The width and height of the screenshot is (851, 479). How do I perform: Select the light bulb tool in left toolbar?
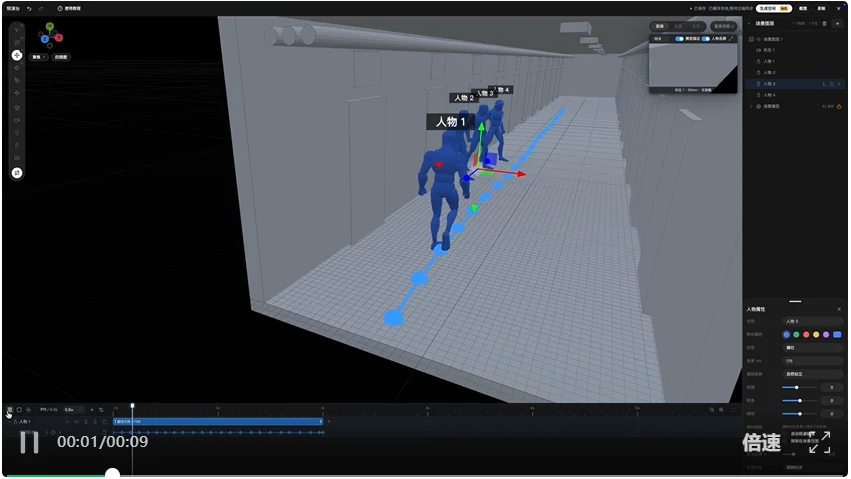17,133
